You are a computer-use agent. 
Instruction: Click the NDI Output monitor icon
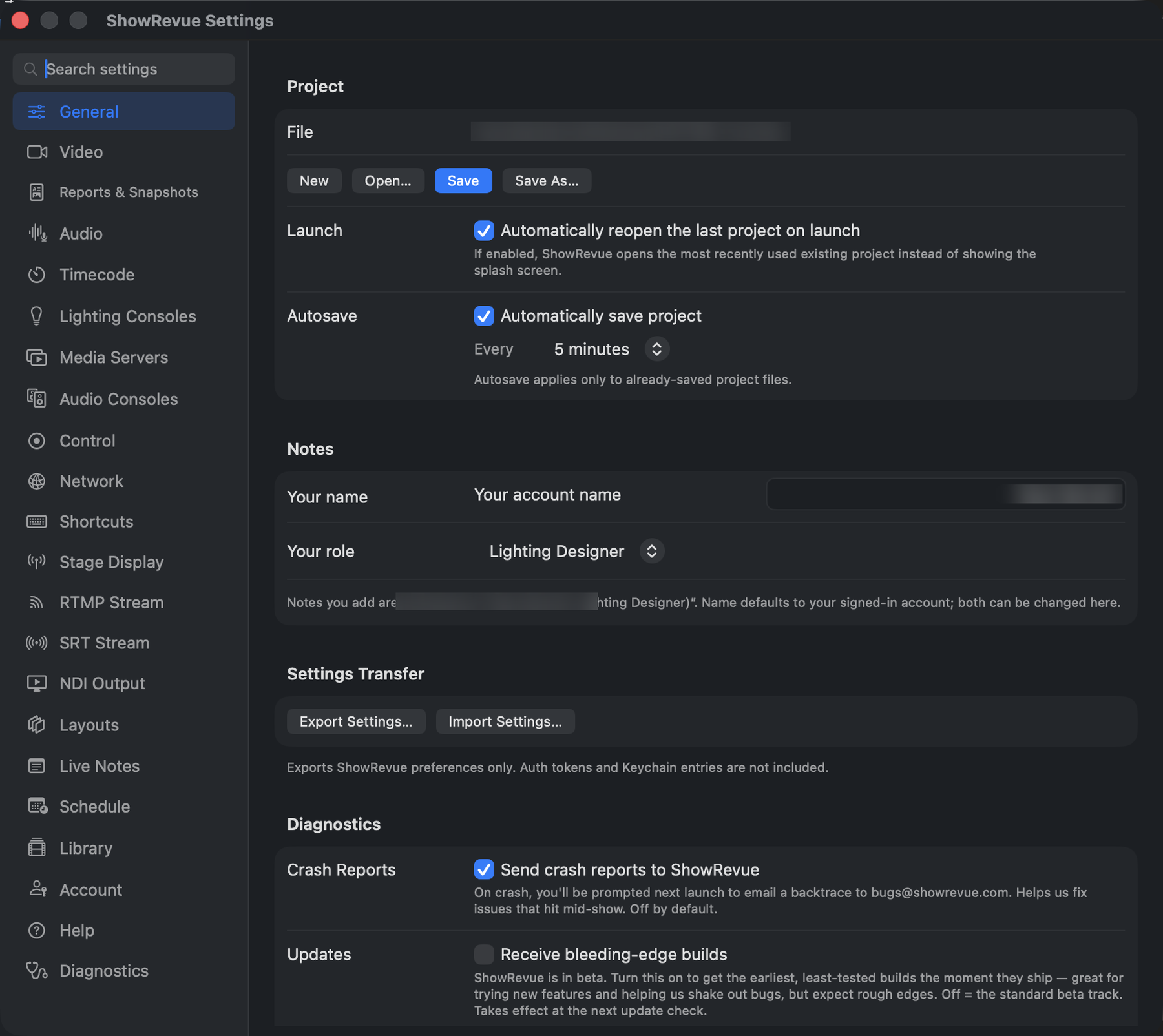click(37, 683)
